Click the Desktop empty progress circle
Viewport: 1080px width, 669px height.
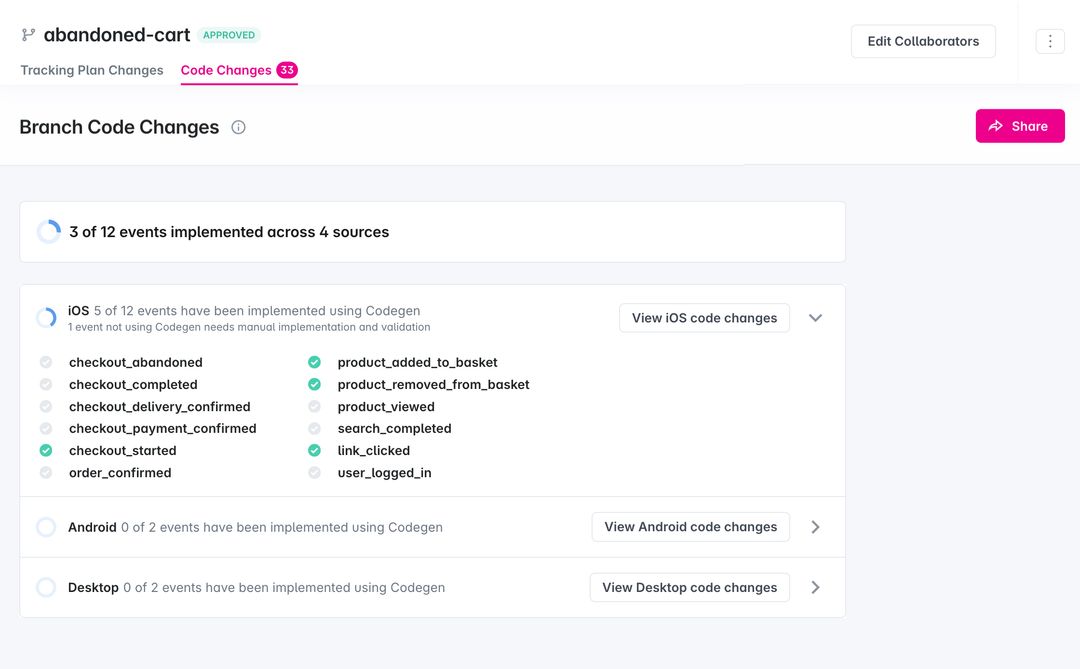46,587
